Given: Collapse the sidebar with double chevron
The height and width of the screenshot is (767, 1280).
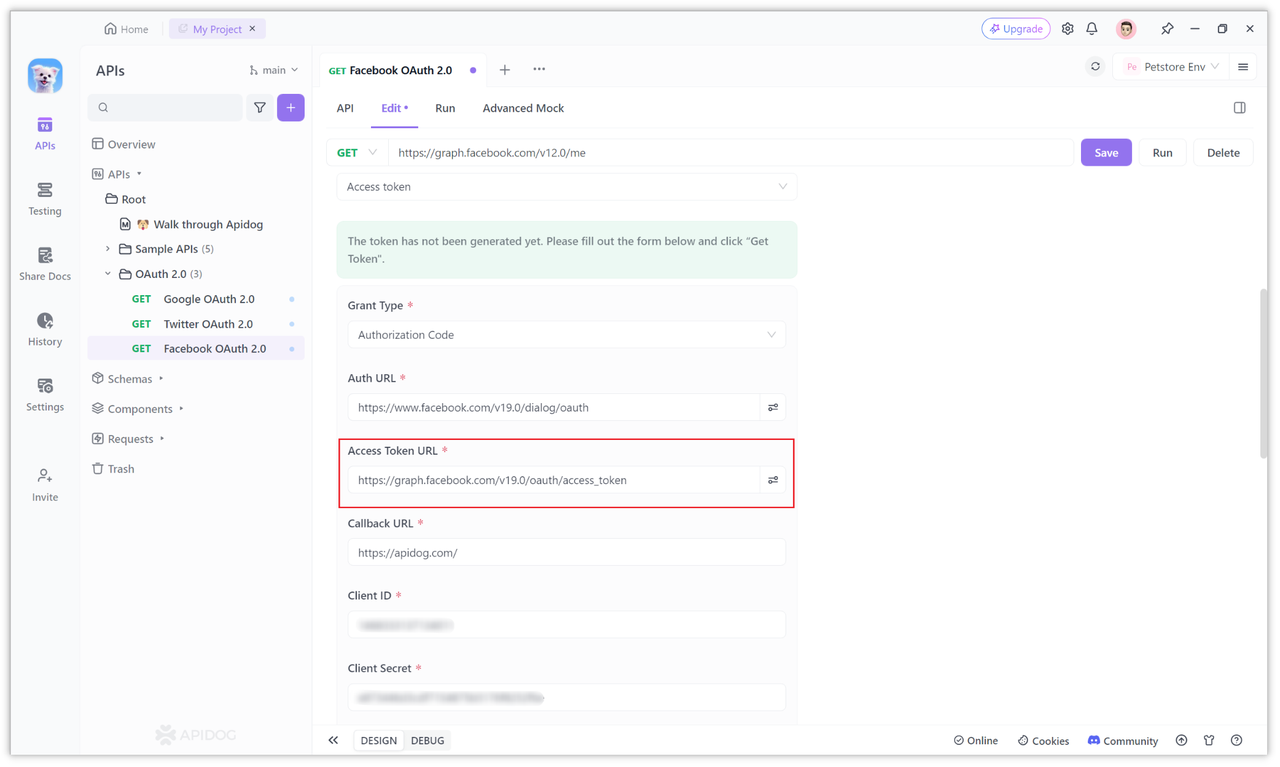Looking at the screenshot, I should pyautogui.click(x=333, y=740).
